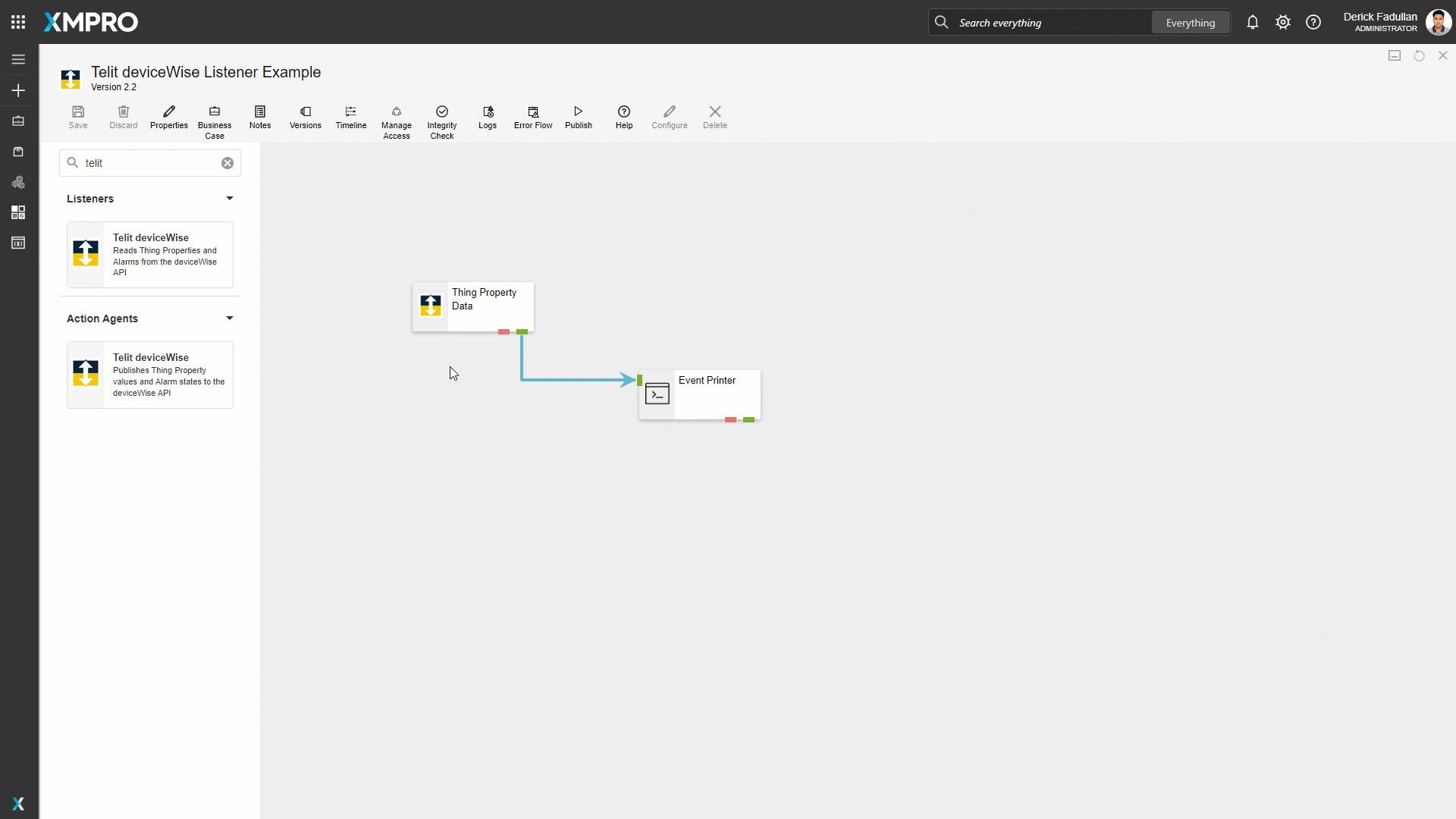Clear the telit search text
The image size is (1456, 819).
(227, 163)
